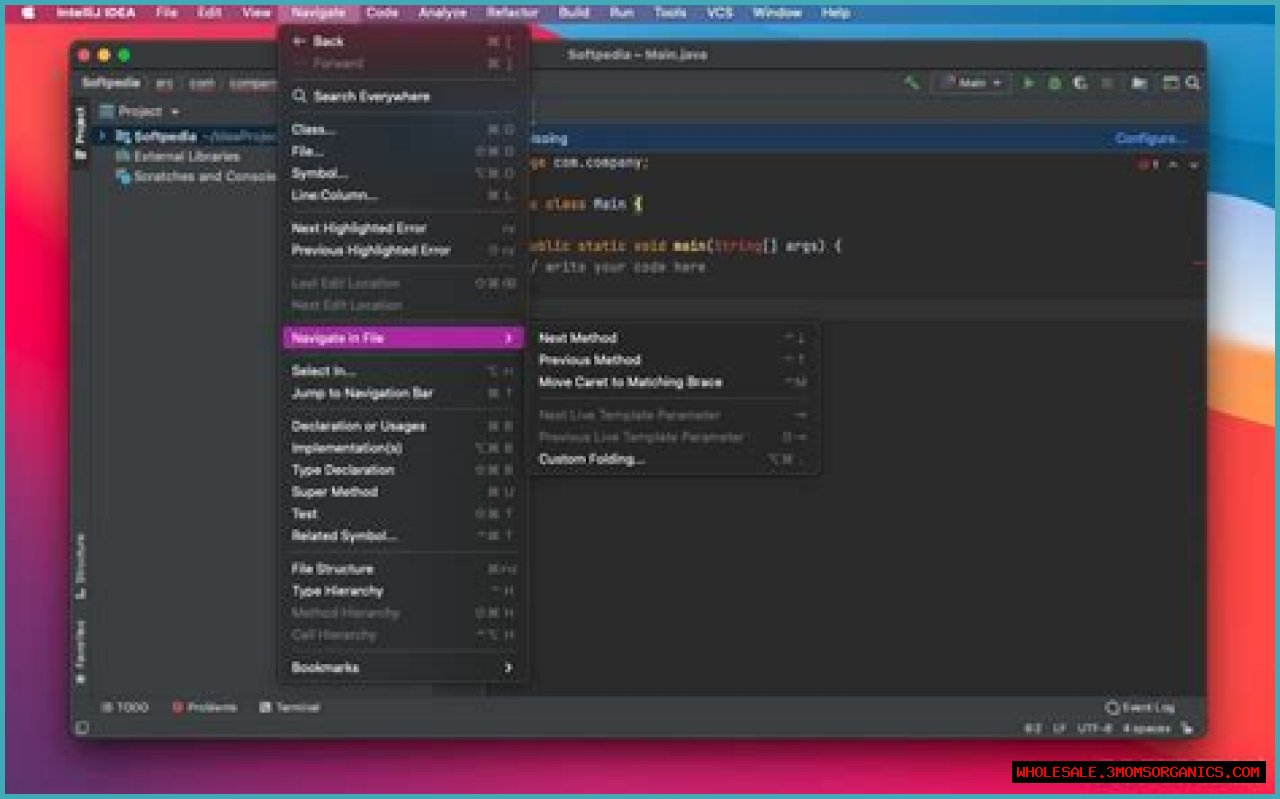Choose Implementation(s) menu entry

coord(403,448)
